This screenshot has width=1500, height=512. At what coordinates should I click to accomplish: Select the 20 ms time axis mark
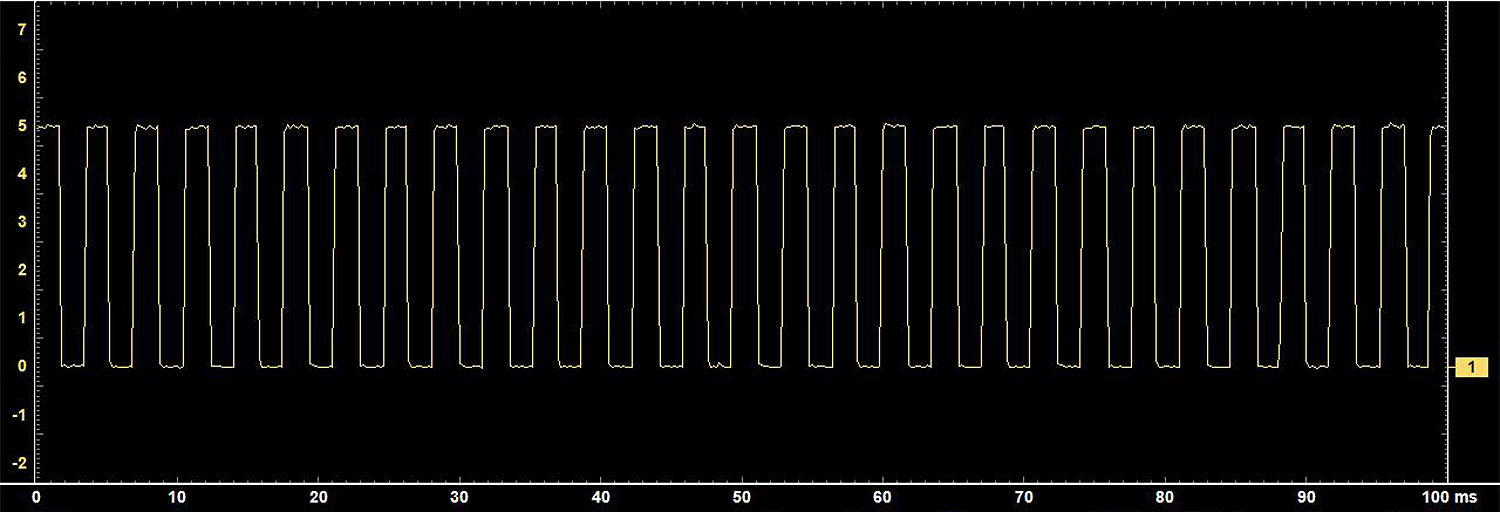pos(318,497)
